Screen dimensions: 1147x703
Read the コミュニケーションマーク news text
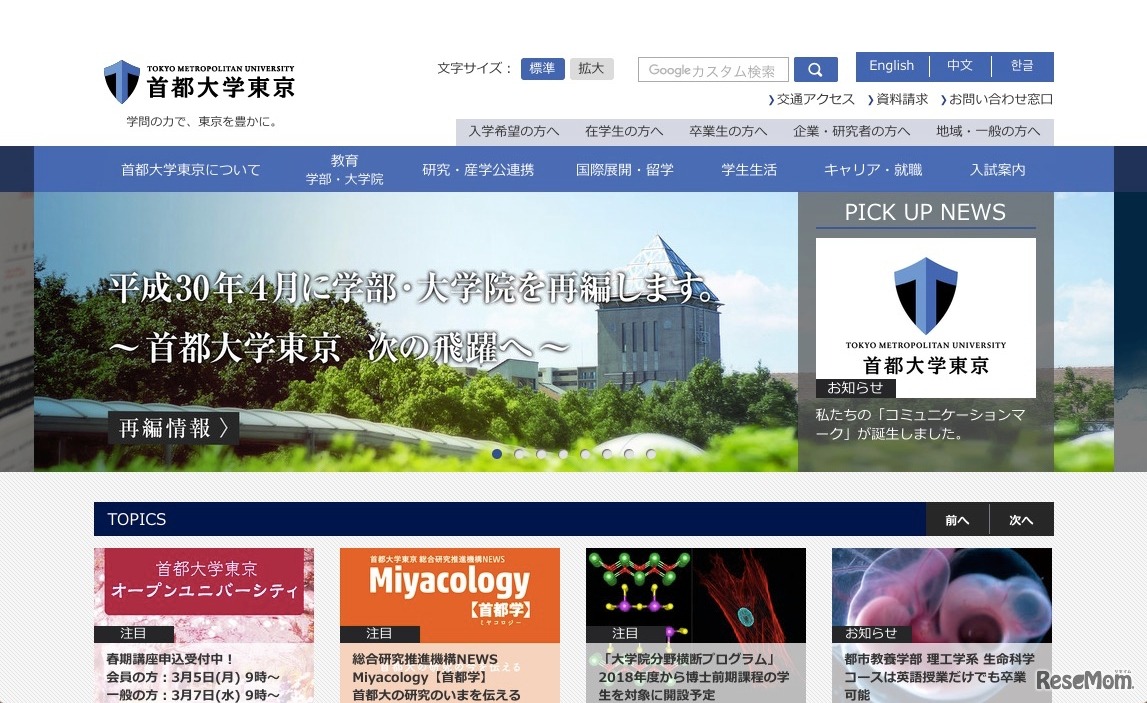[x=920, y=424]
